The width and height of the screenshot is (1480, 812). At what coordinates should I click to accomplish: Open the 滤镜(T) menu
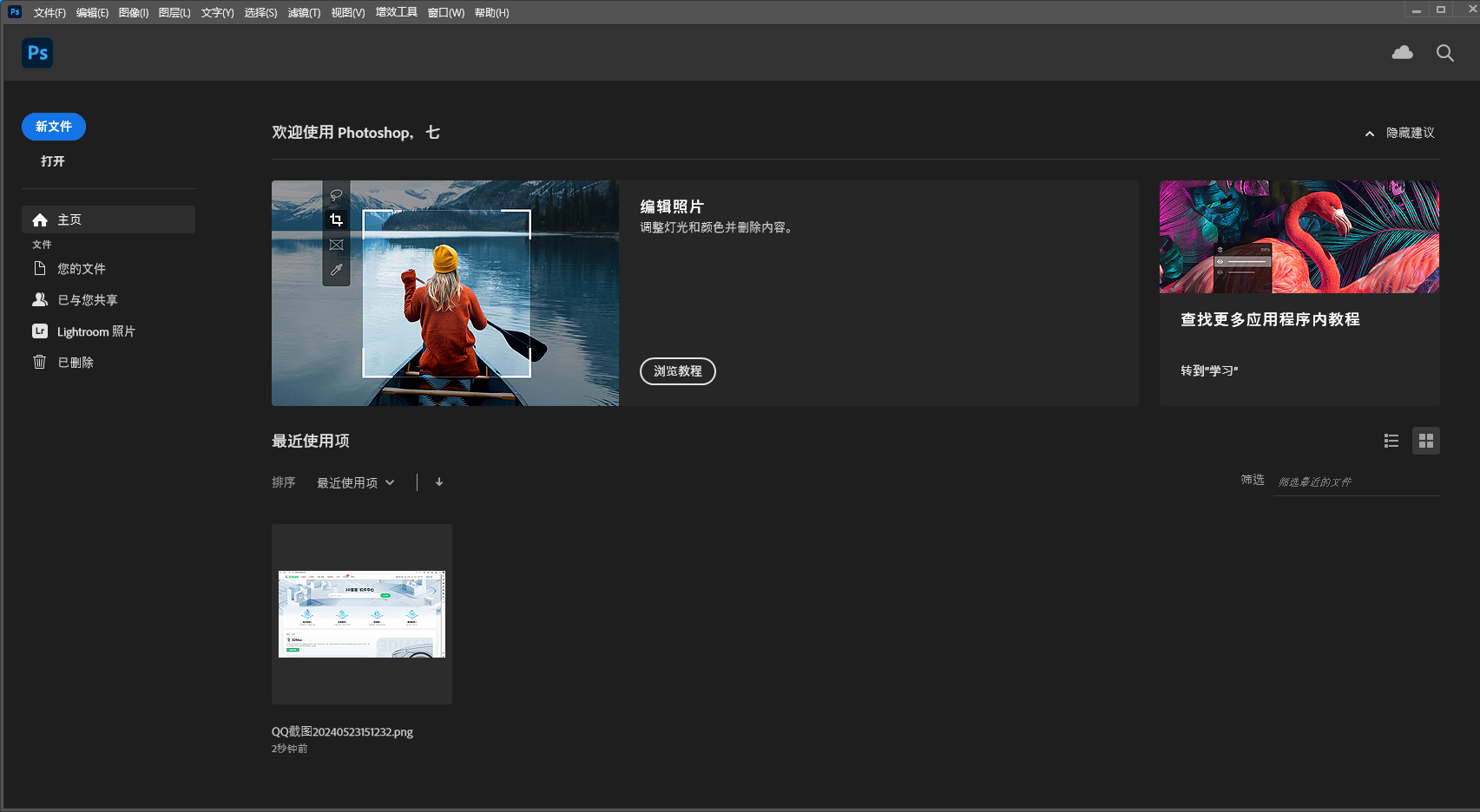[x=304, y=12]
